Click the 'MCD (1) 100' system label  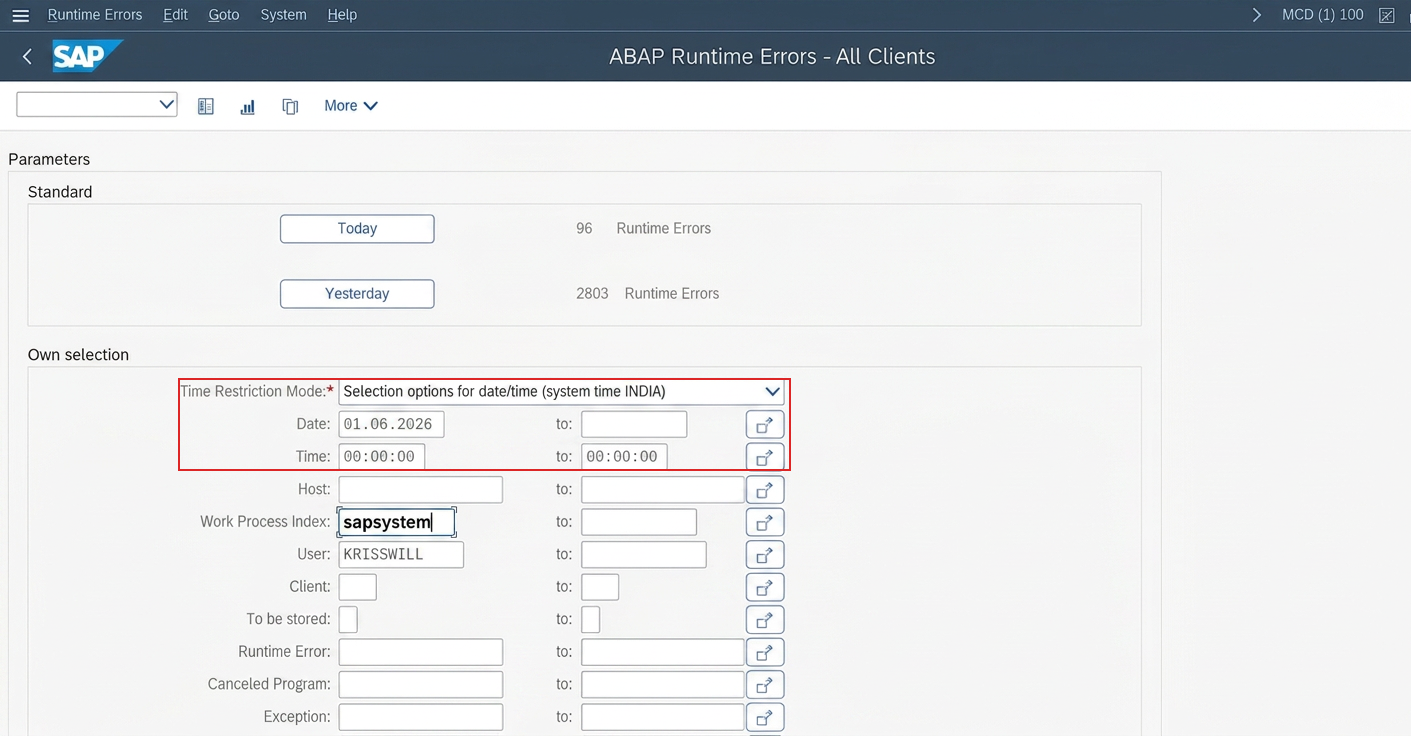point(1322,15)
